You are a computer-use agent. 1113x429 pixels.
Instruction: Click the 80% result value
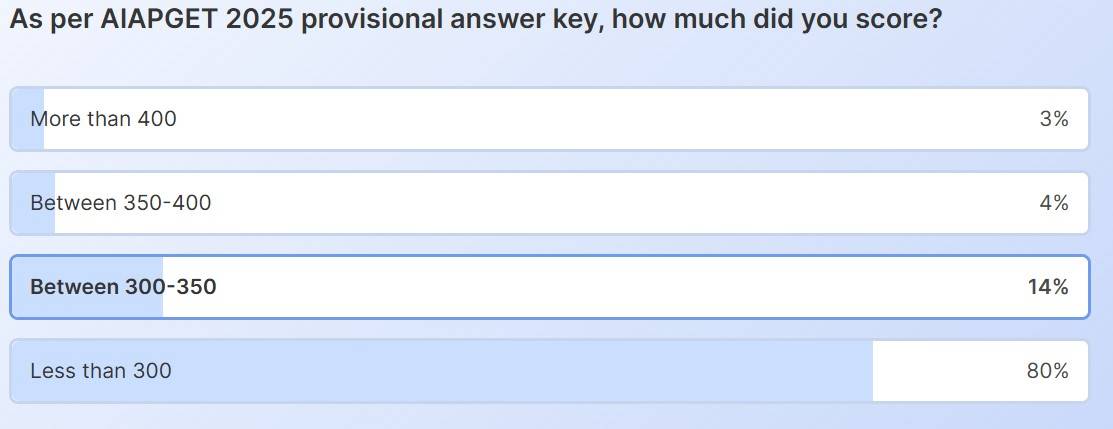coord(1048,371)
